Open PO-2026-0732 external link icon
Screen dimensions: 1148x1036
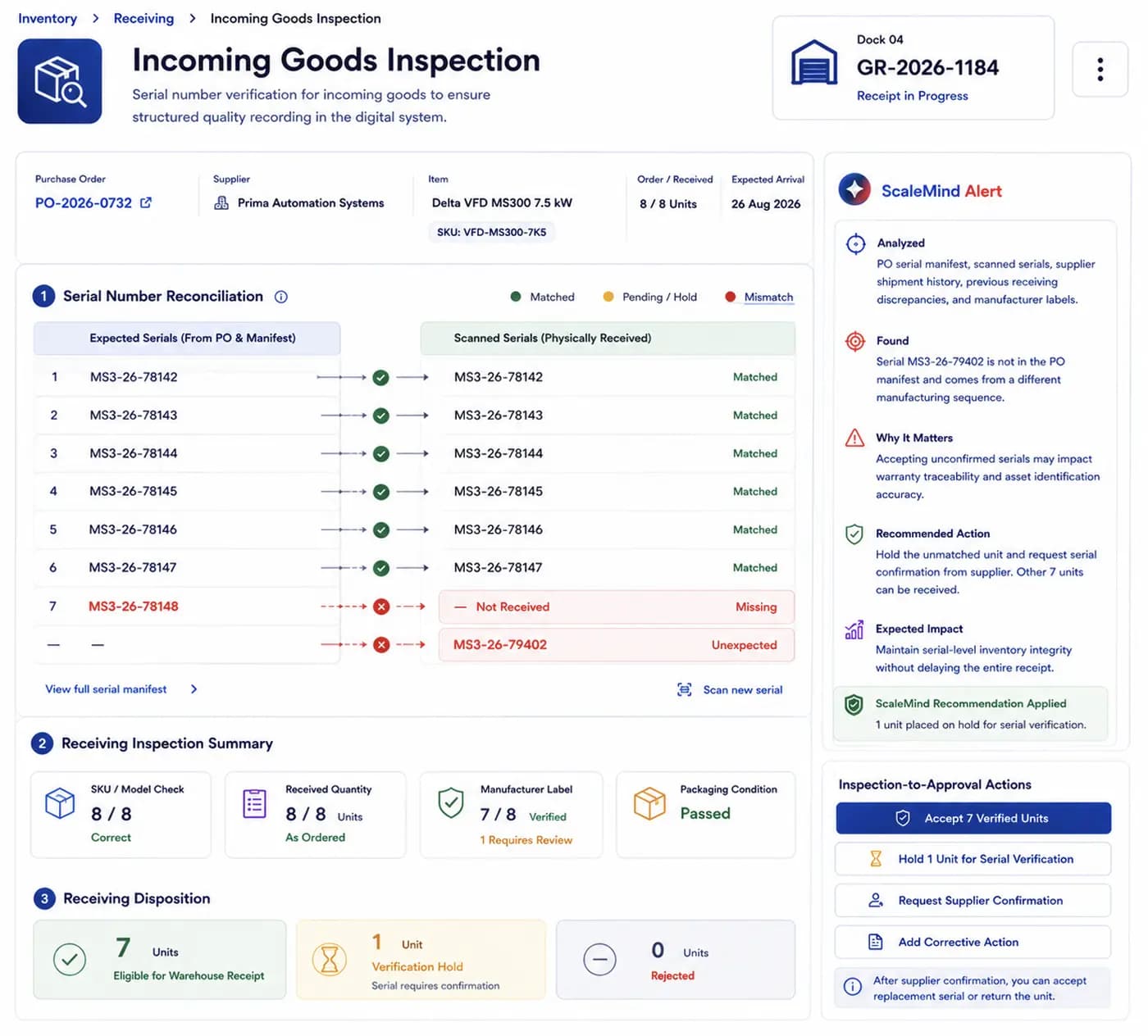pos(146,202)
